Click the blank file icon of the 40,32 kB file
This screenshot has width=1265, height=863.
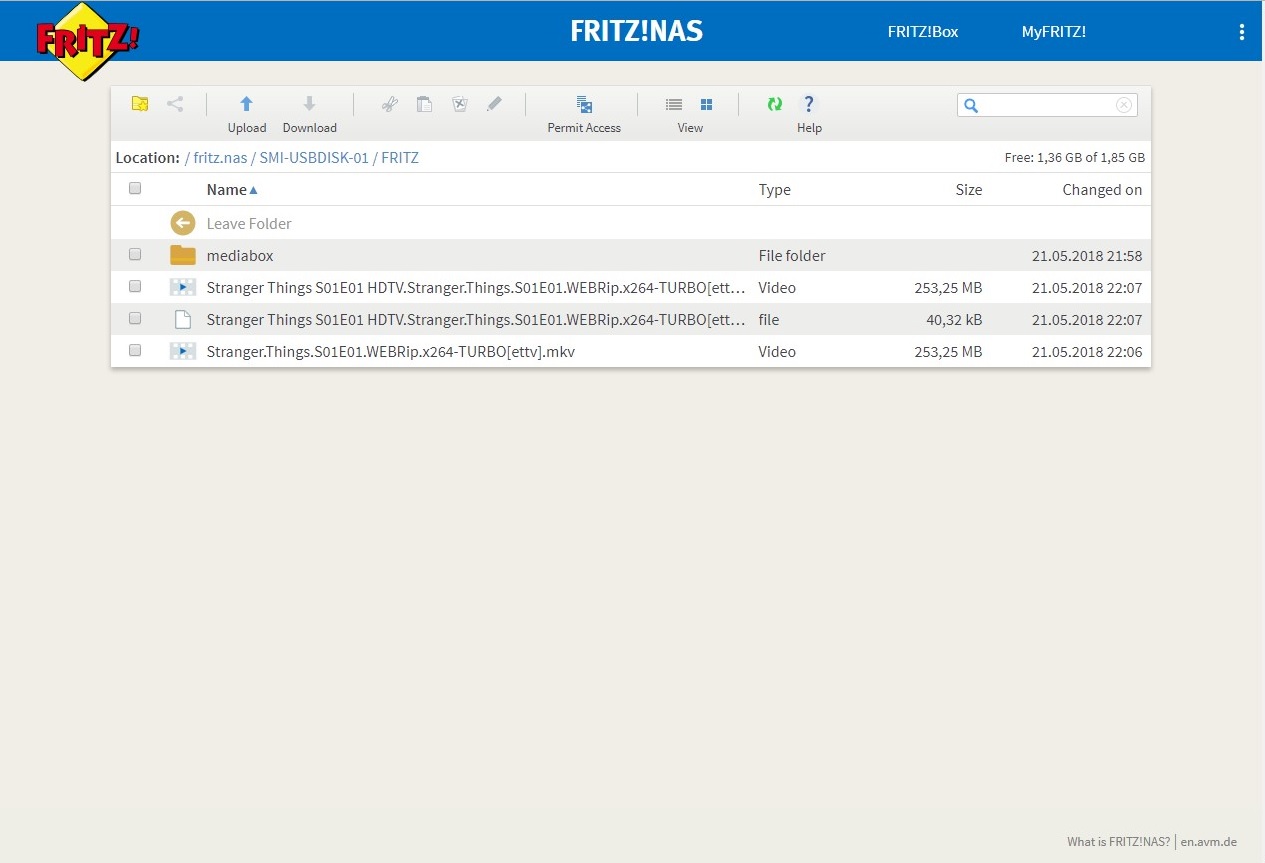[182, 319]
